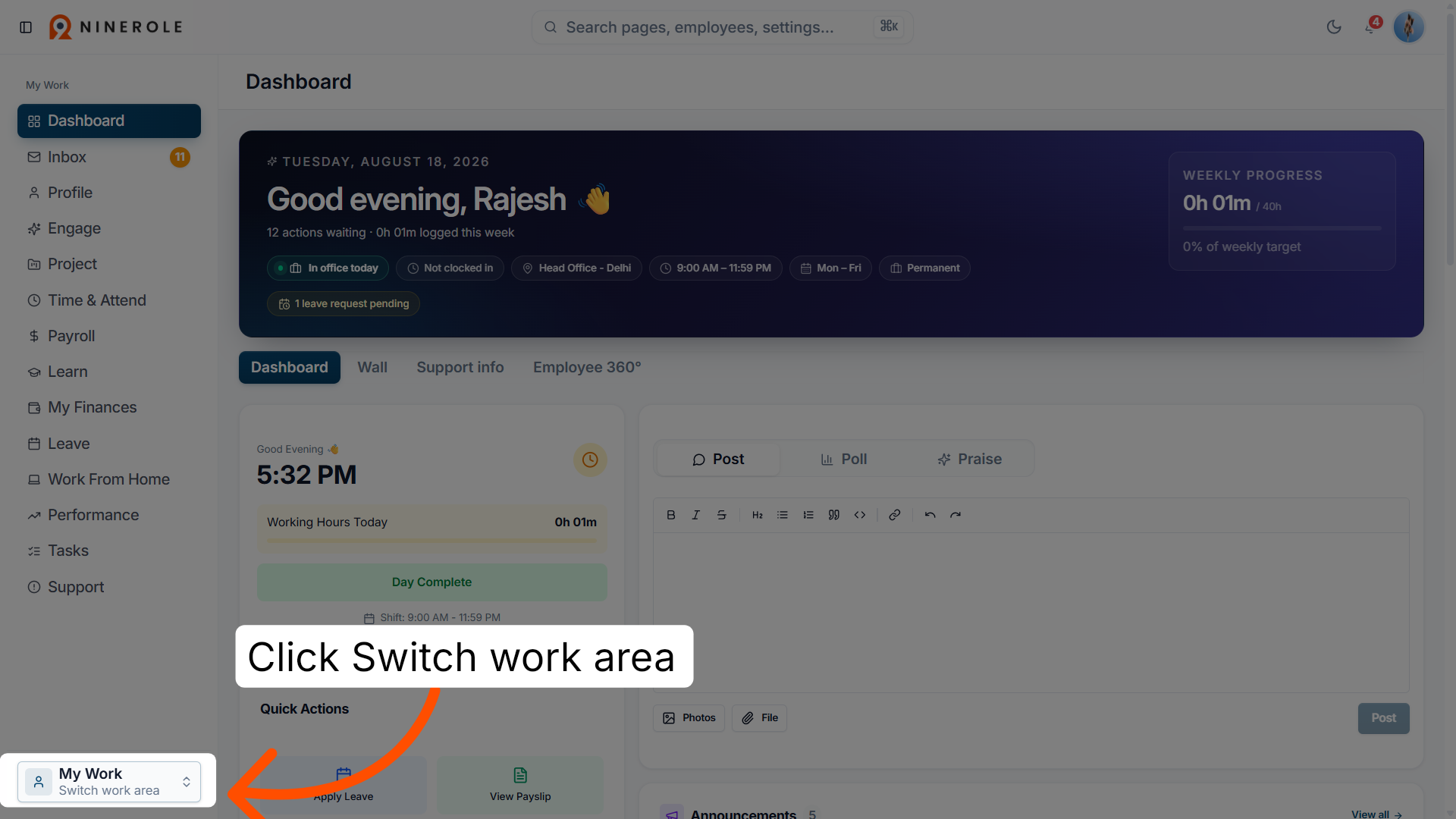Screen dimensions: 1456x819
Task: Insert code block in editor
Action: pos(860,515)
